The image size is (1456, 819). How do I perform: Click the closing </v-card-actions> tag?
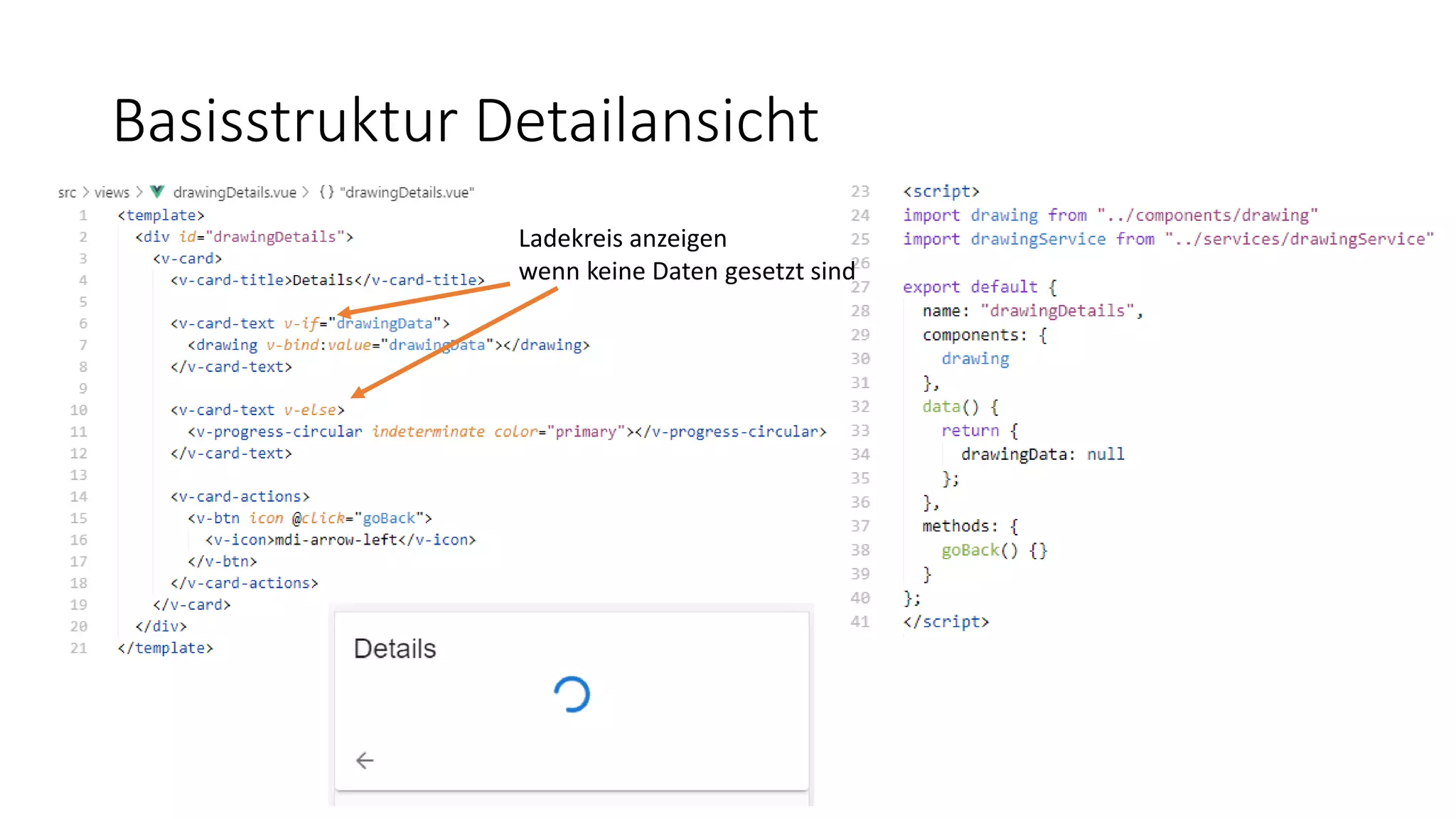(x=245, y=583)
